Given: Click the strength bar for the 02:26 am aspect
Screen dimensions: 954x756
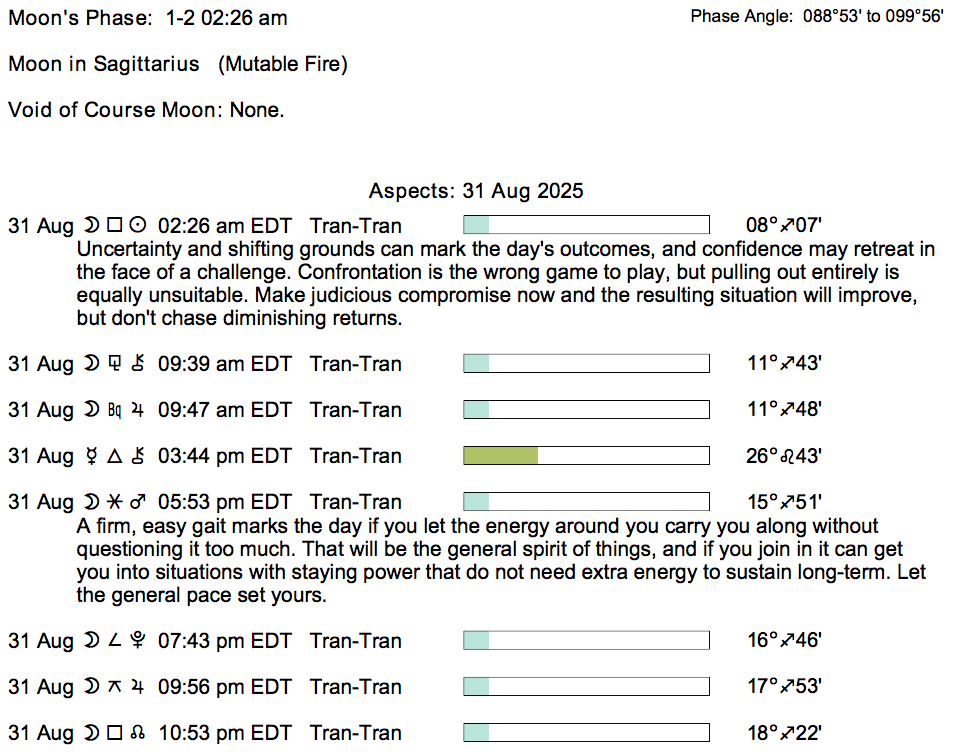Looking at the screenshot, I should click(x=586, y=225).
